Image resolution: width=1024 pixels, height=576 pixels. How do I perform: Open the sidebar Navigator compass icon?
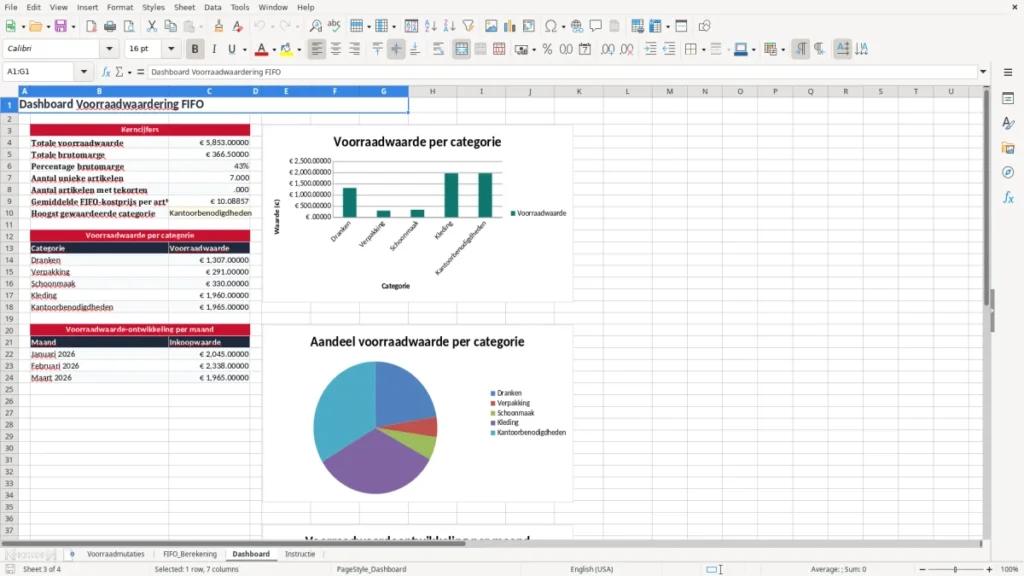click(x=1008, y=172)
